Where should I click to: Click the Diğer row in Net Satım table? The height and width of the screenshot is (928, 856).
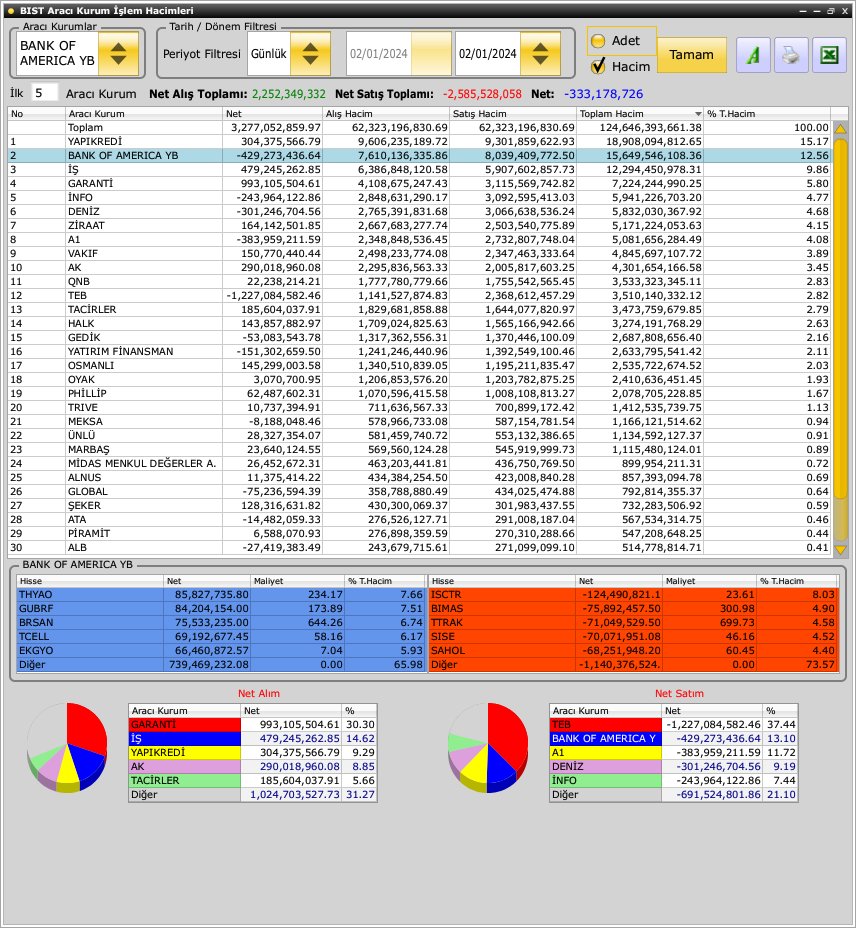(674, 795)
